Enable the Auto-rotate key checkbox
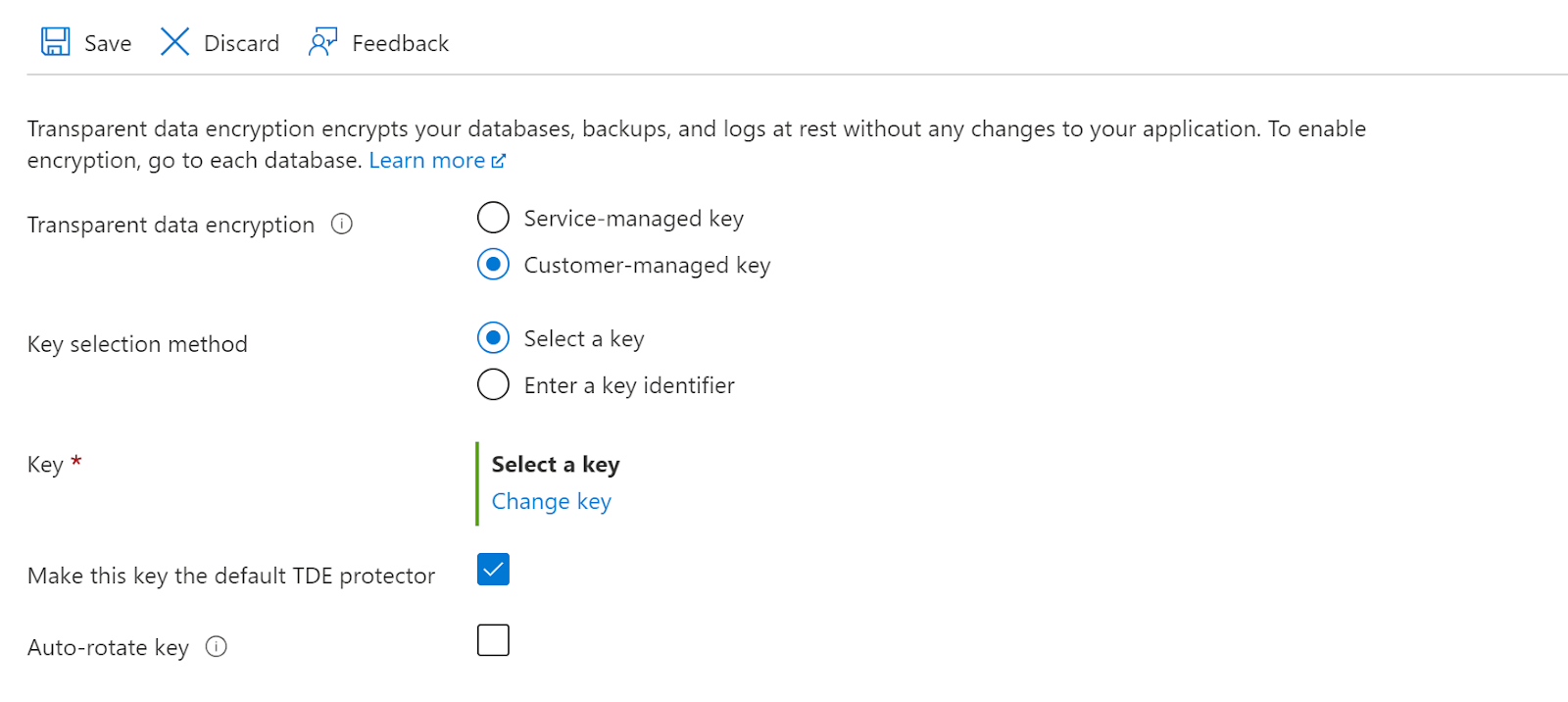 493,640
